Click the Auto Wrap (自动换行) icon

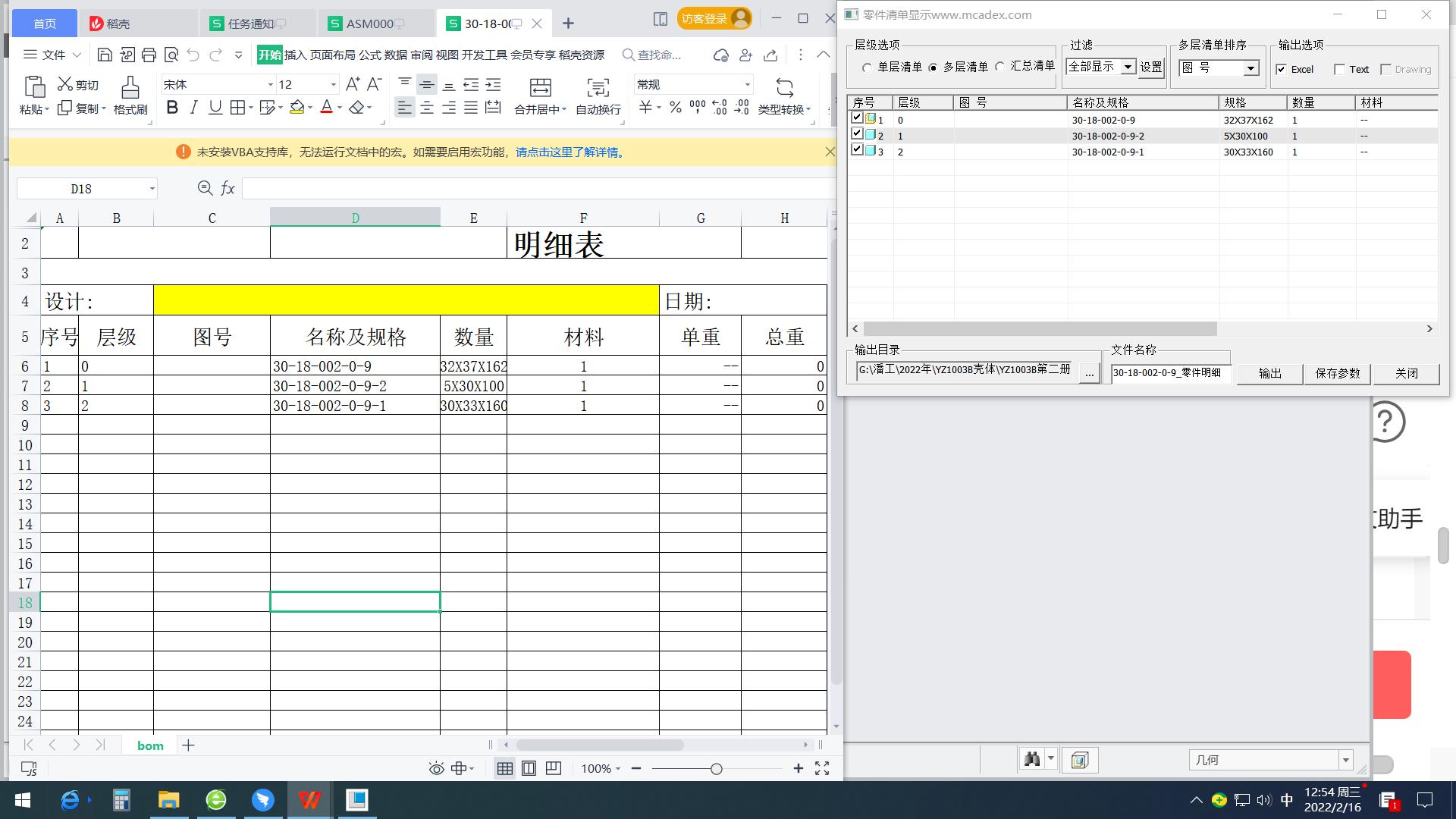coord(598,88)
